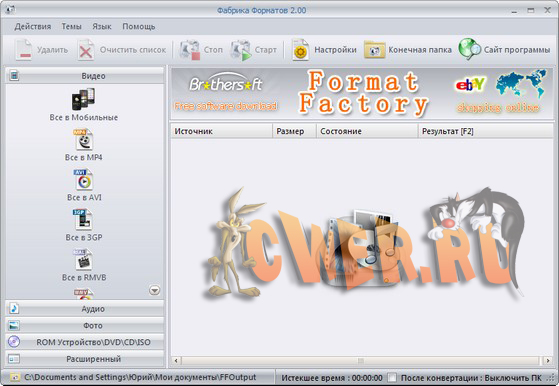Click the Стоп conversion icon
Image resolution: width=559 pixels, height=386 pixels.
click(x=189, y=50)
